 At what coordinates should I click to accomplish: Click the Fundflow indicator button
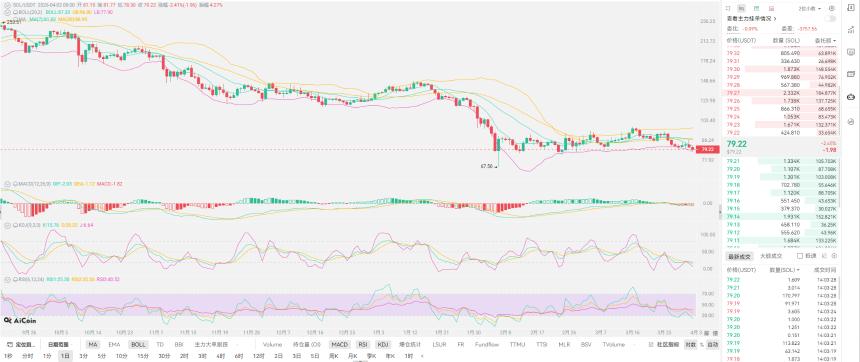coord(487,344)
